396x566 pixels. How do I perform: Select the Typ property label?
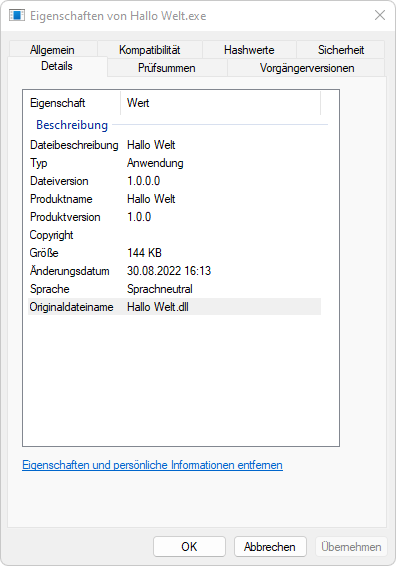[39, 163]
